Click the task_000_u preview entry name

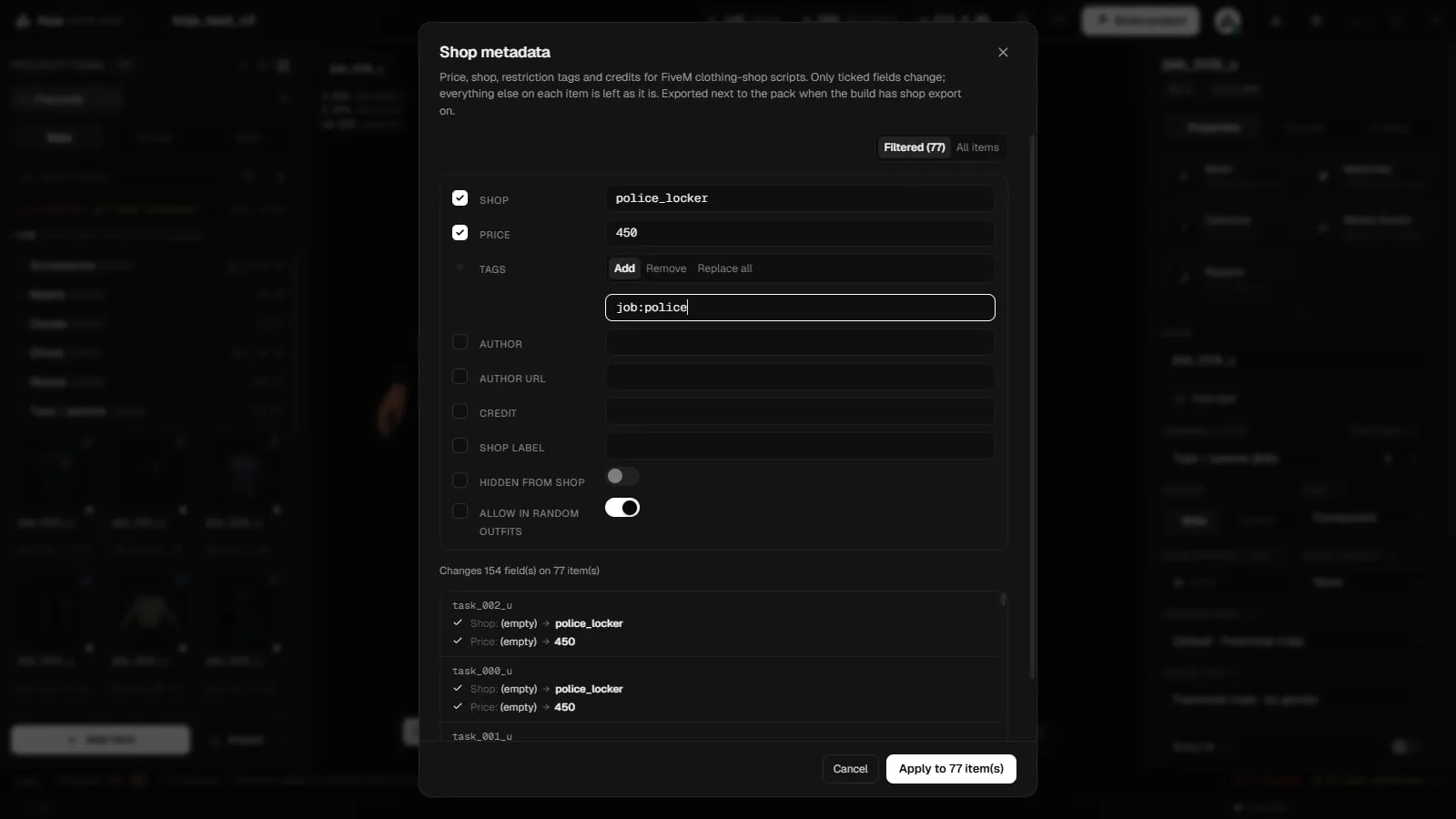[x=482, y=671]
